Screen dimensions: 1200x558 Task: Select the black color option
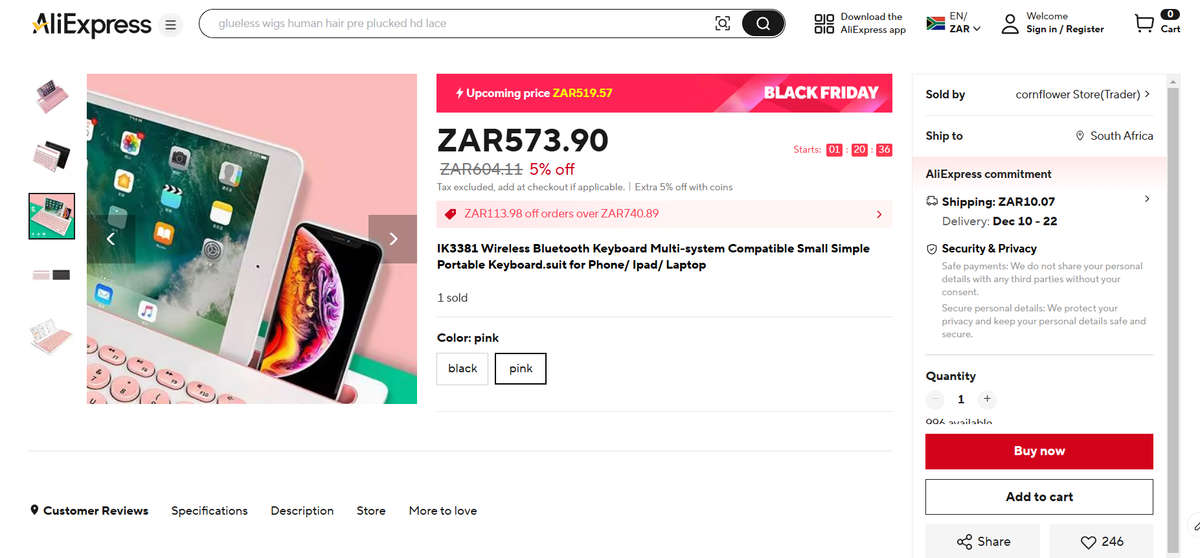point(462,368)
